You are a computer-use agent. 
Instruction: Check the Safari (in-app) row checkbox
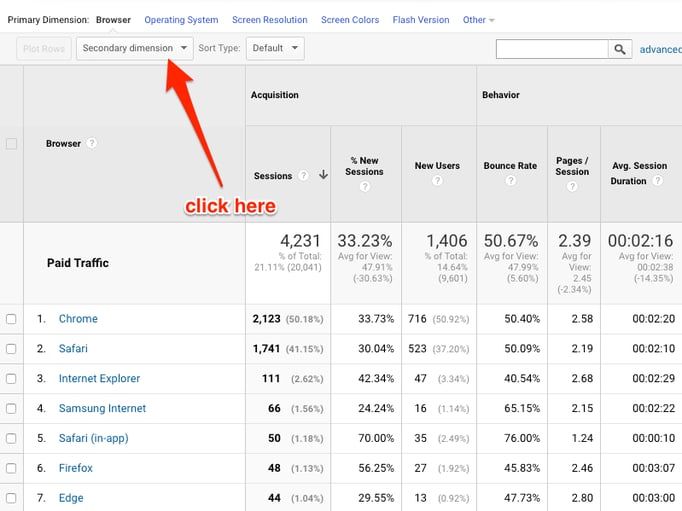11,438
